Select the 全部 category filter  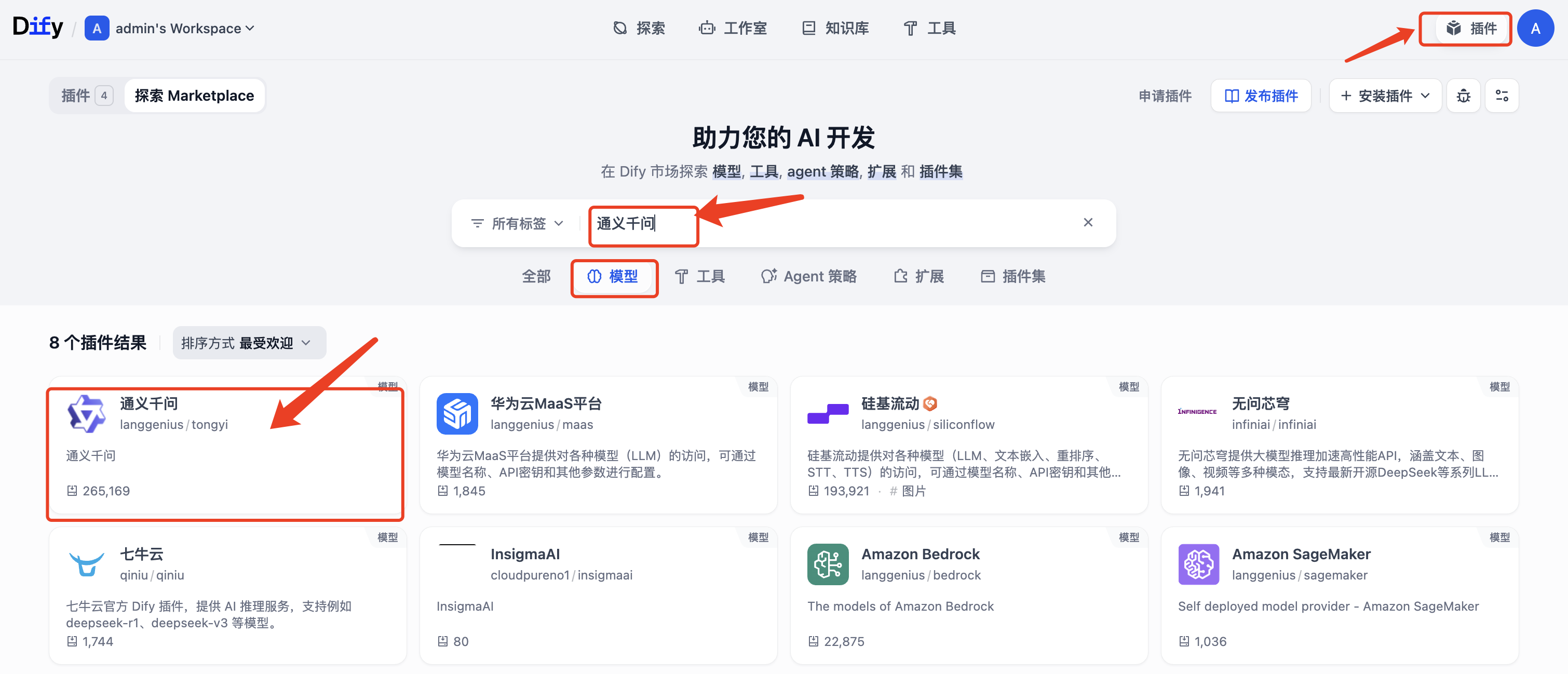click(x=536, y=276)
